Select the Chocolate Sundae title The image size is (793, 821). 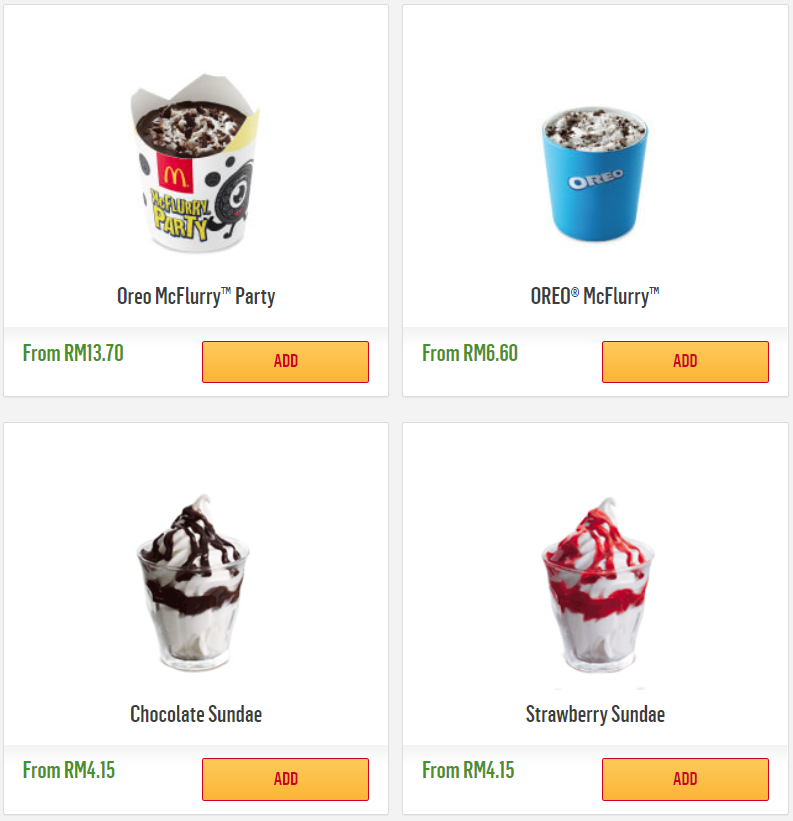coord(196,714)
